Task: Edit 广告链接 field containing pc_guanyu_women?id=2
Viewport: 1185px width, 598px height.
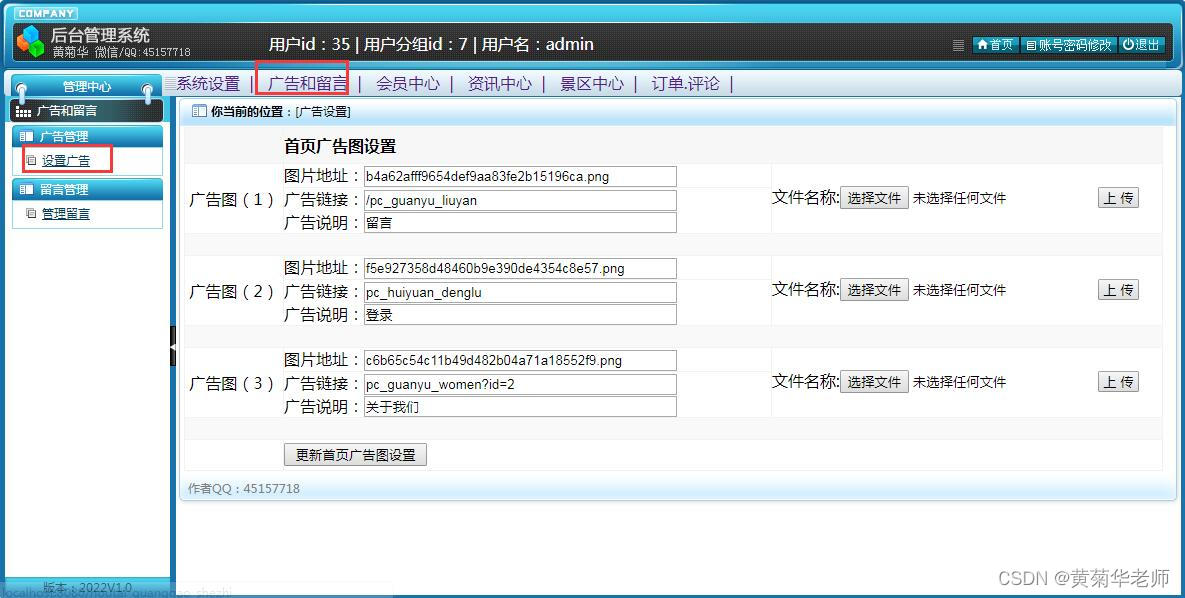Action: (520, 384)
